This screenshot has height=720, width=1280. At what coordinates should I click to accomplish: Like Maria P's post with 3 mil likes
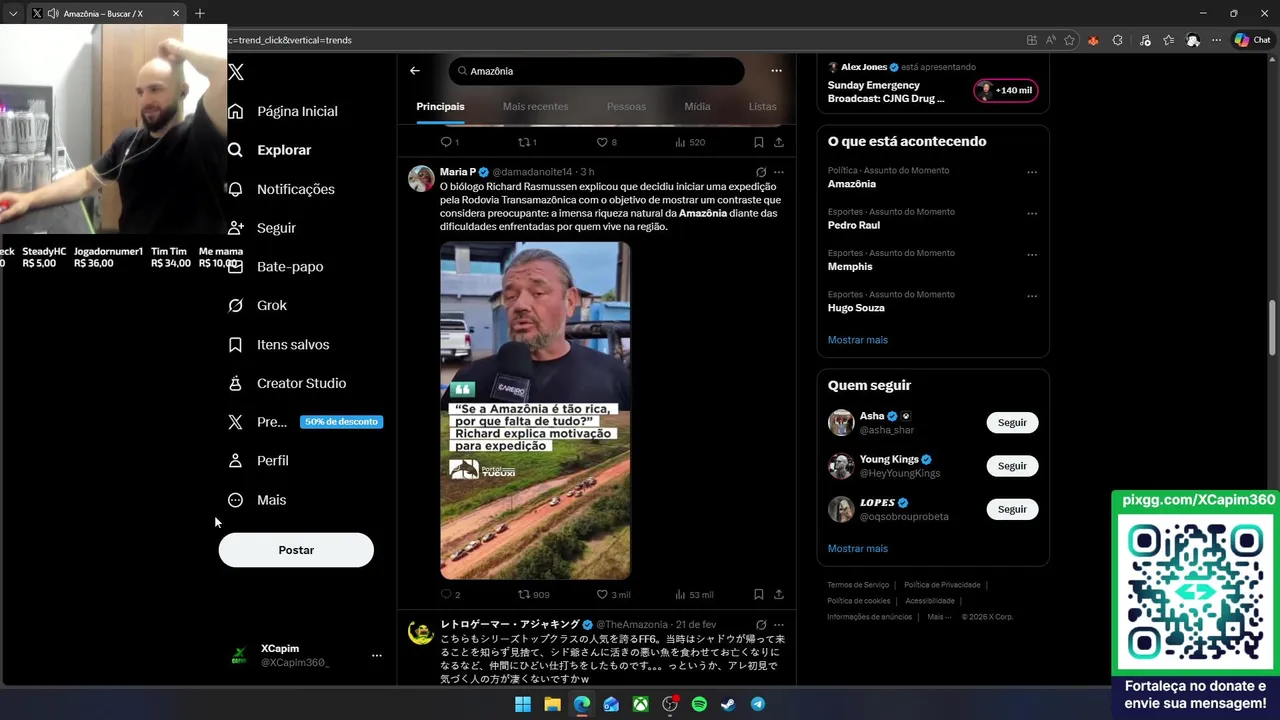(x=602, y=595)
